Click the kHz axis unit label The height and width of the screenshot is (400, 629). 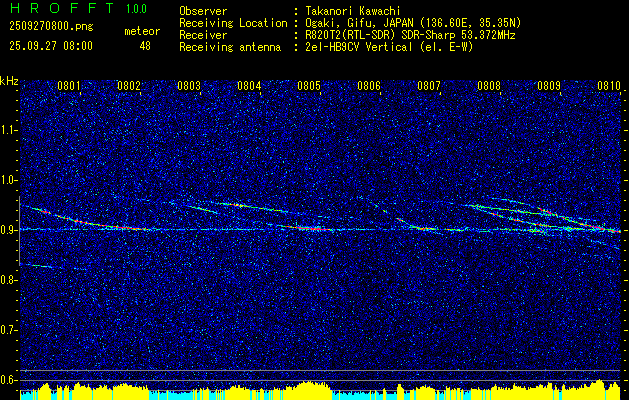pos(9,81)
